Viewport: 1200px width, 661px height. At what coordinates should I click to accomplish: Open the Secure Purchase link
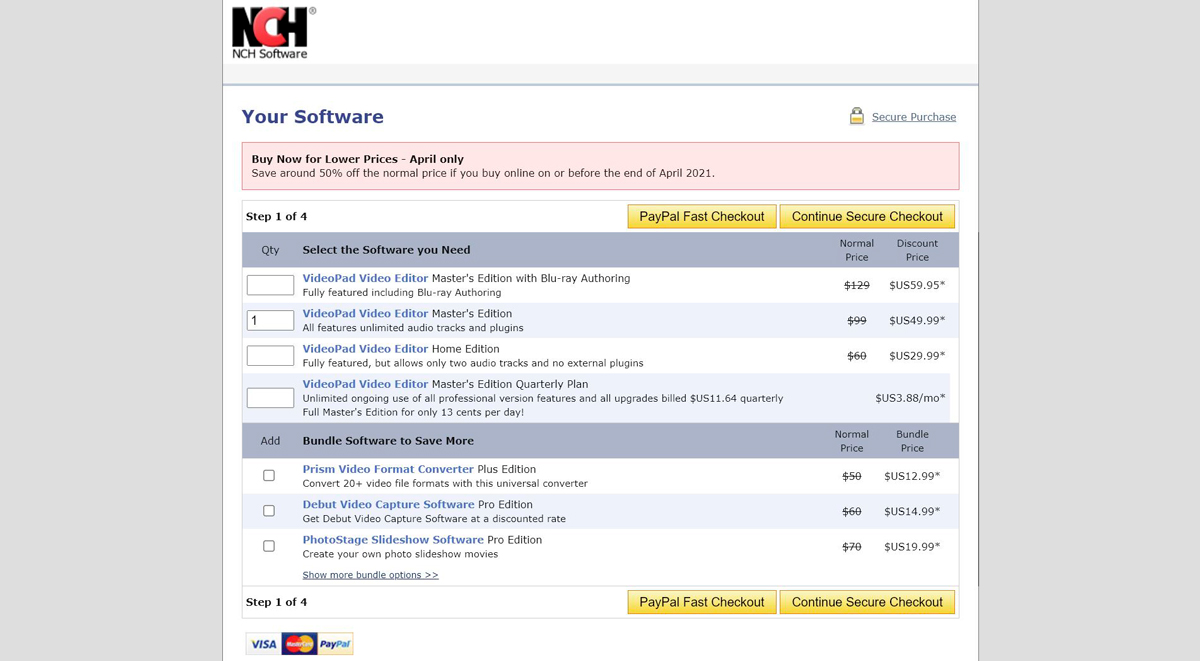(913, 117)
